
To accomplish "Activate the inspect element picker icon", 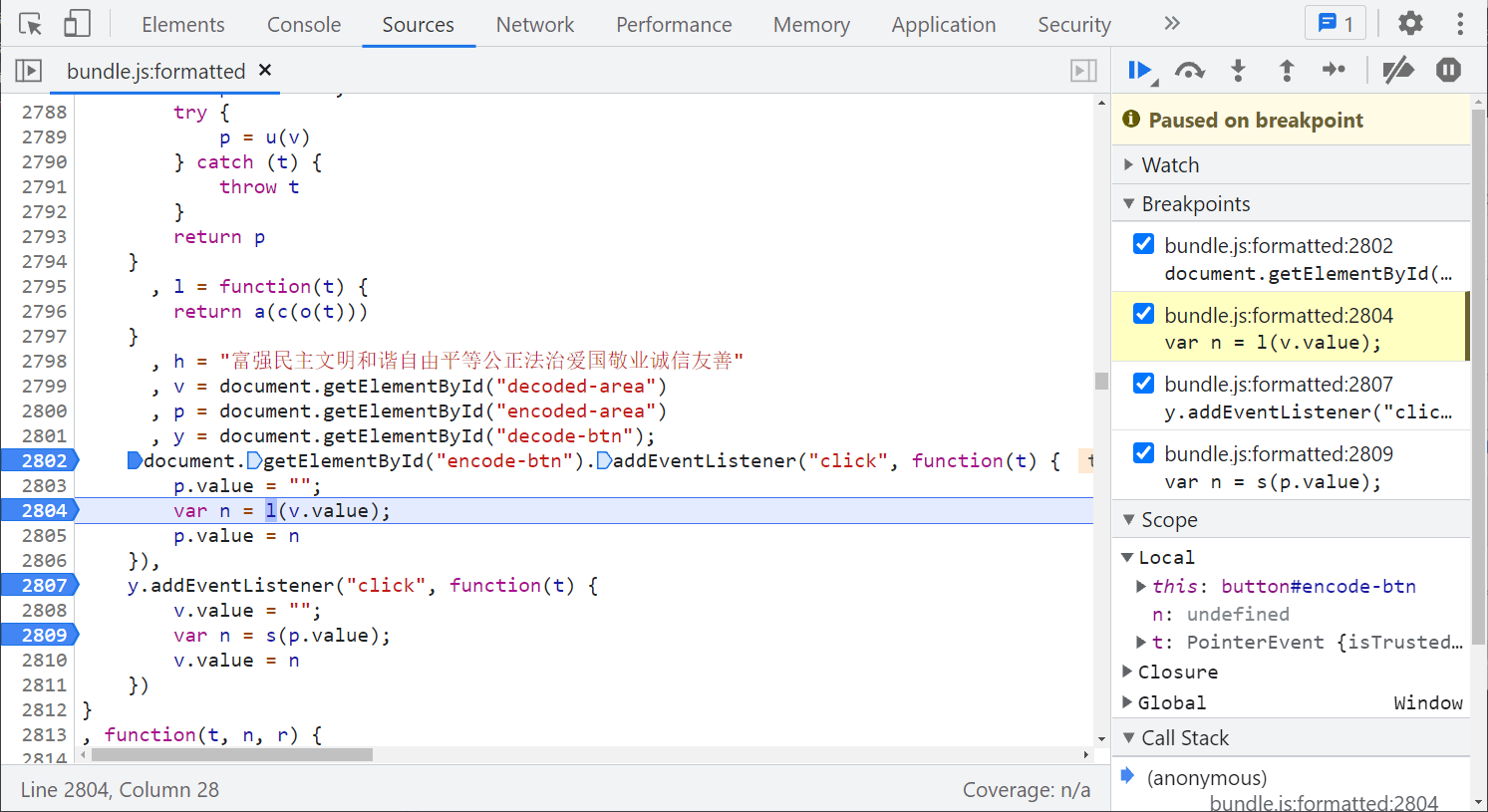I will point(31,24).
